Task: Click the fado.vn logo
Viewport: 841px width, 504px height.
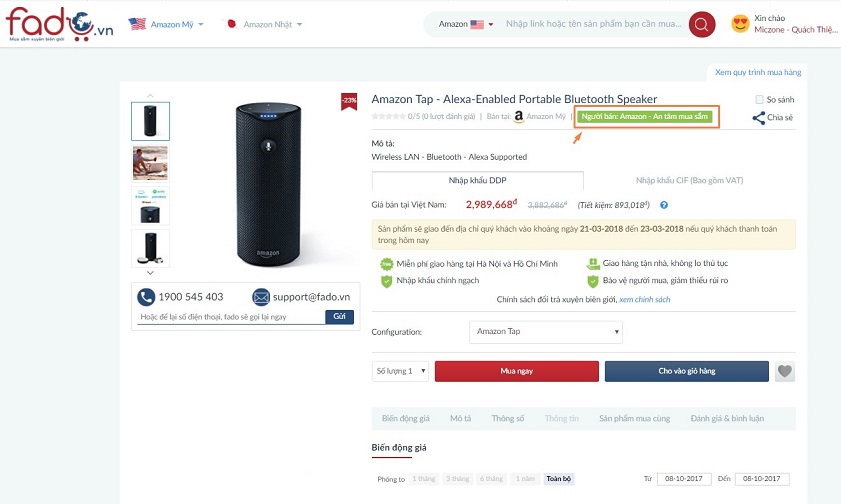Action: pos(60,24)
